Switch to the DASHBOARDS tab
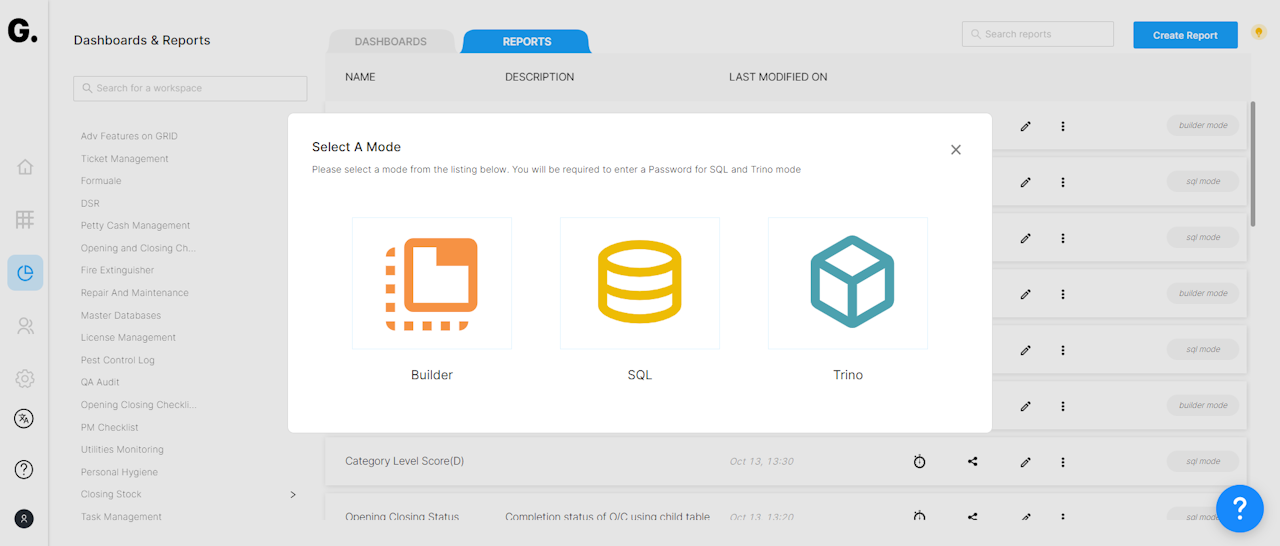1280x546 pixels. (x=391, y=42)
